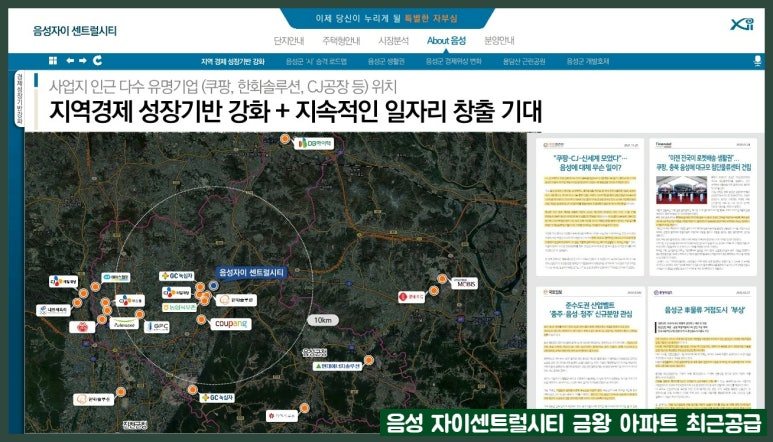The height and width of the screenshot is (442, 773).
Task: Switch to the 용담산 근린공원 tab
Action: (x=524, y=62)
